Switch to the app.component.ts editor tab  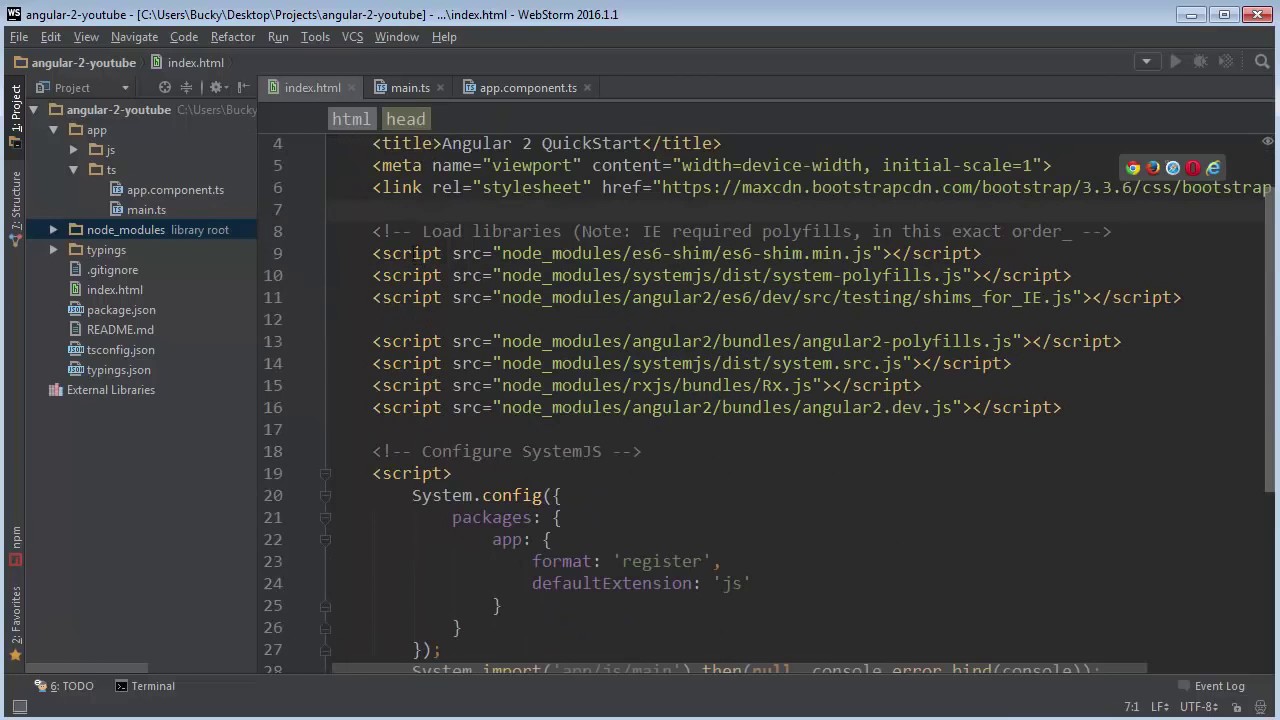click(528, 88)
